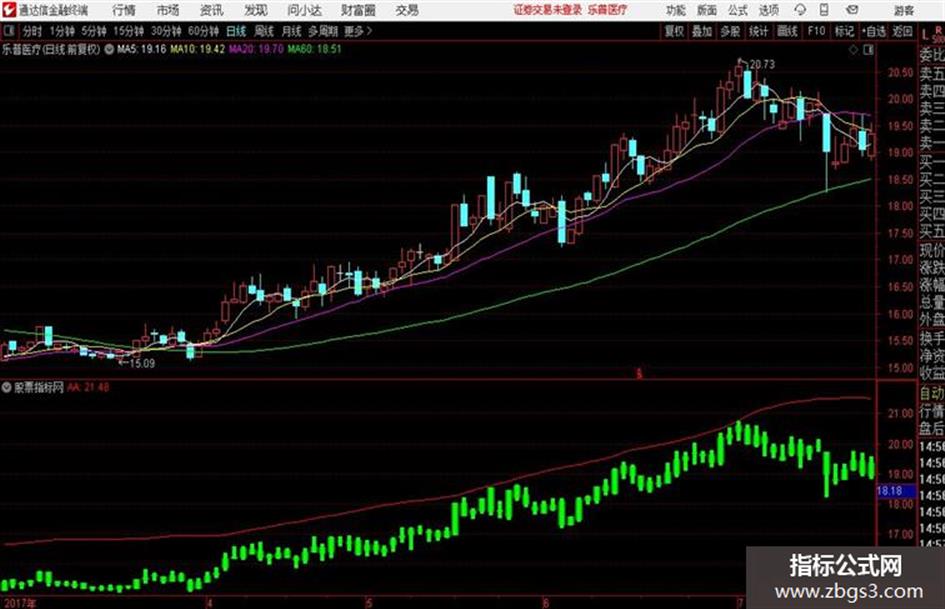Switch to 60分钟 period
This screenshot has height=609, width=945.
click(x=203, y=31)
